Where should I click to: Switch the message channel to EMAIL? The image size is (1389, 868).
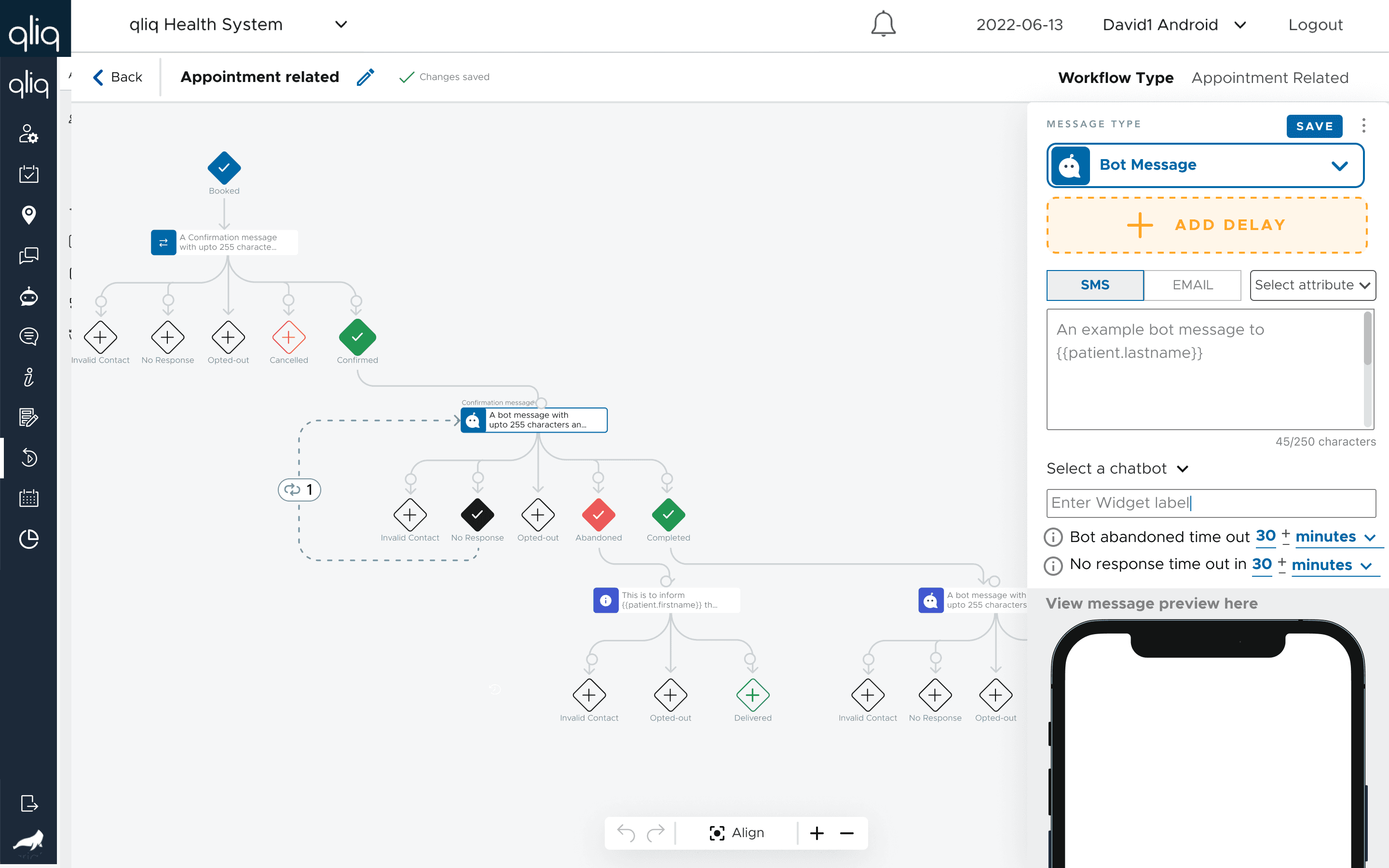click(x=1193, y=285)
